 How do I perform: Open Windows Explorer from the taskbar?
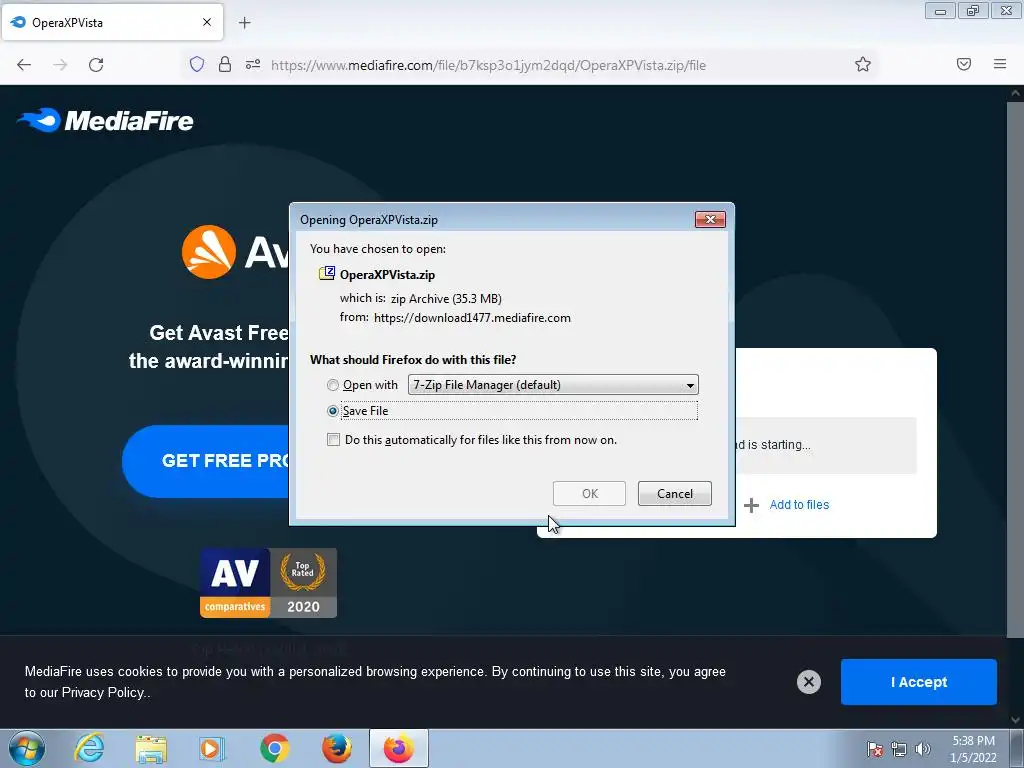click(151, 748)
